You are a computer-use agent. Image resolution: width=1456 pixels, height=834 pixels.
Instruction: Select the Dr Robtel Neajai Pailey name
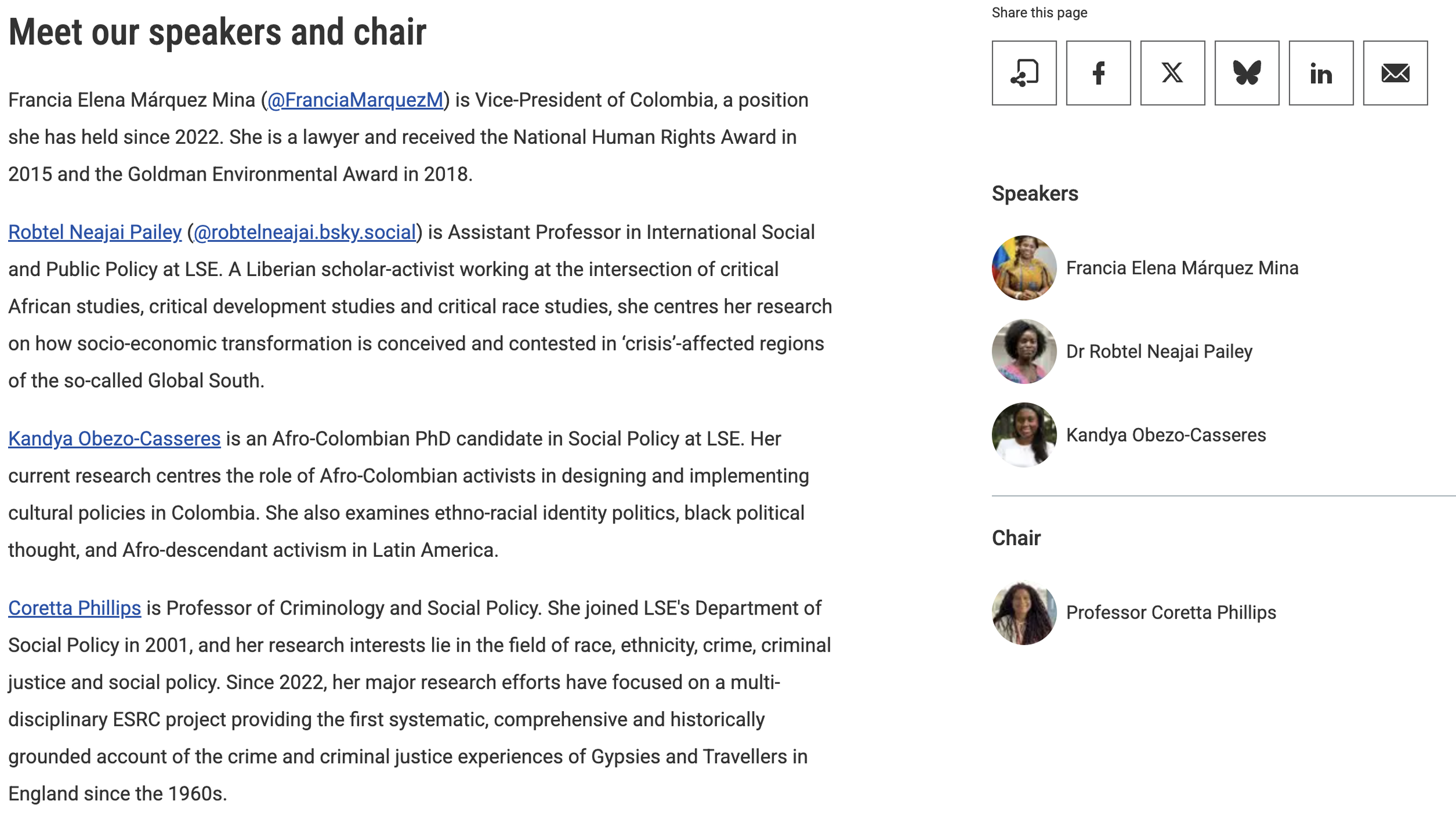(1159, 351)
